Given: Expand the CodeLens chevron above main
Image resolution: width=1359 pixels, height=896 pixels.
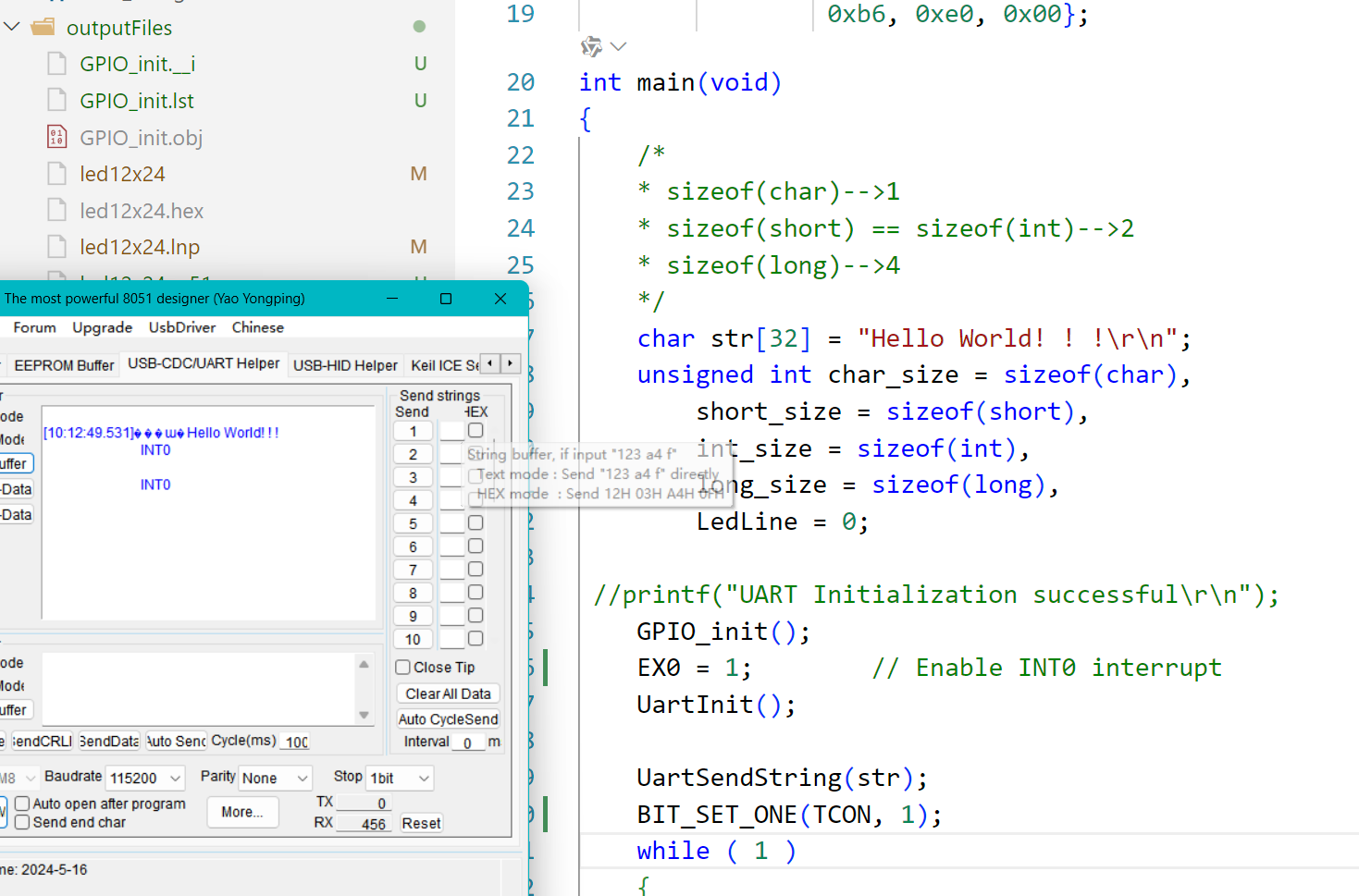Looking at the screenshot, I should click(619, 46).
